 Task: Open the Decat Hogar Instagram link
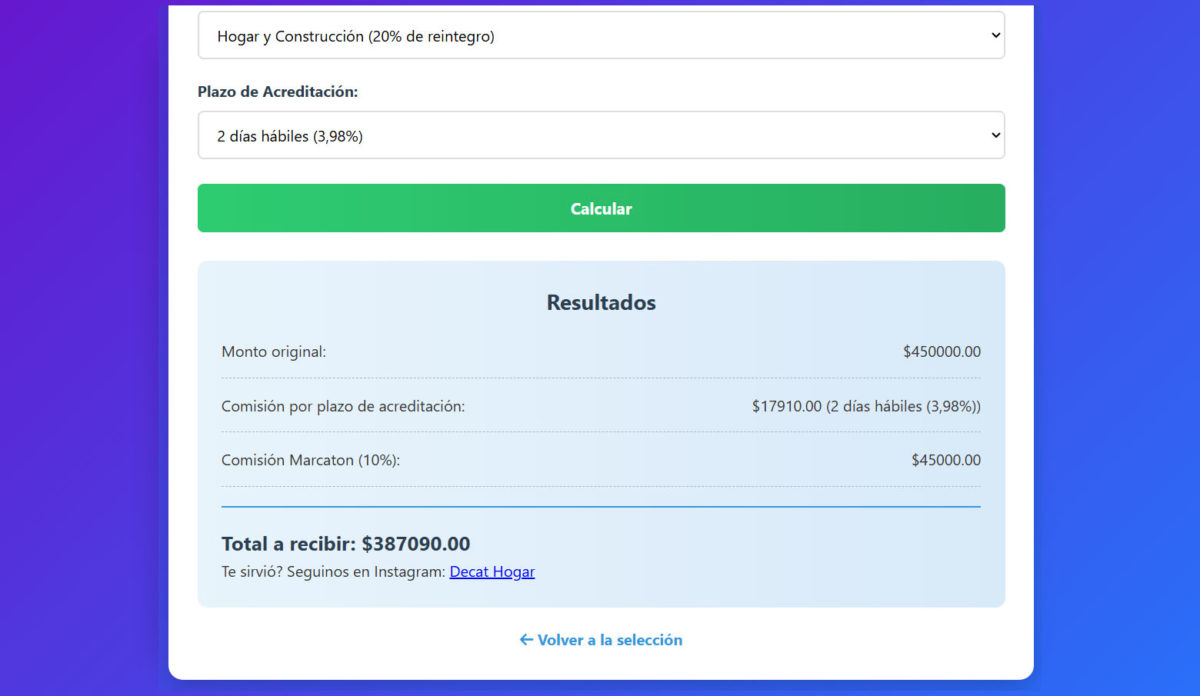point(492,572)
